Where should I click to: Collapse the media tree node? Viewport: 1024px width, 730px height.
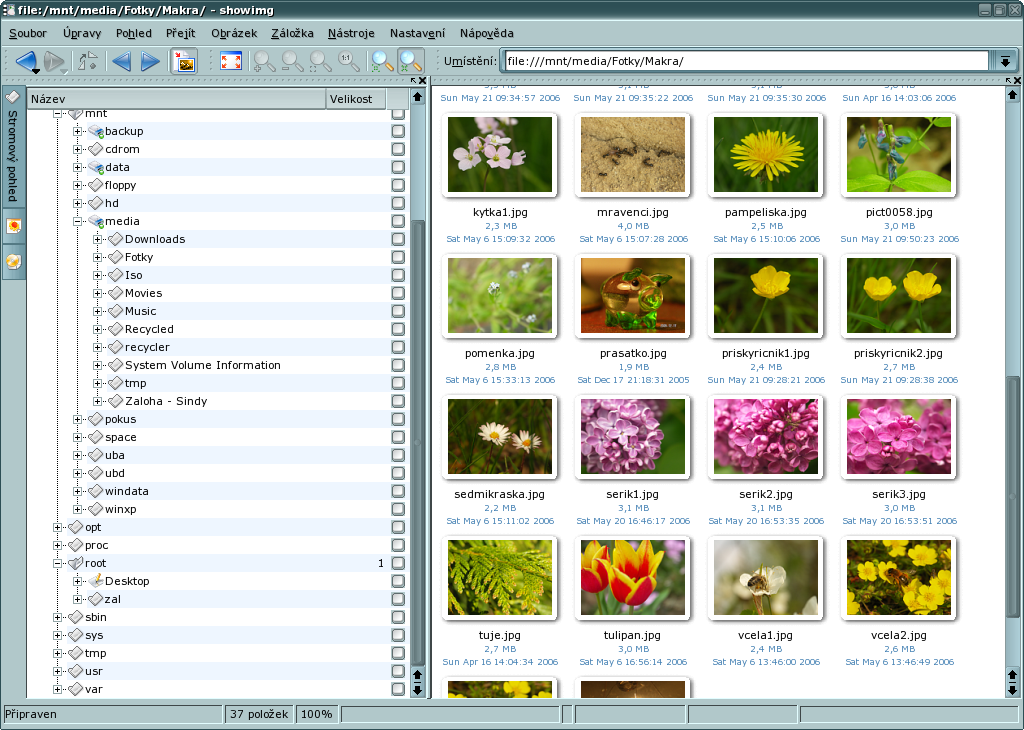77,221
